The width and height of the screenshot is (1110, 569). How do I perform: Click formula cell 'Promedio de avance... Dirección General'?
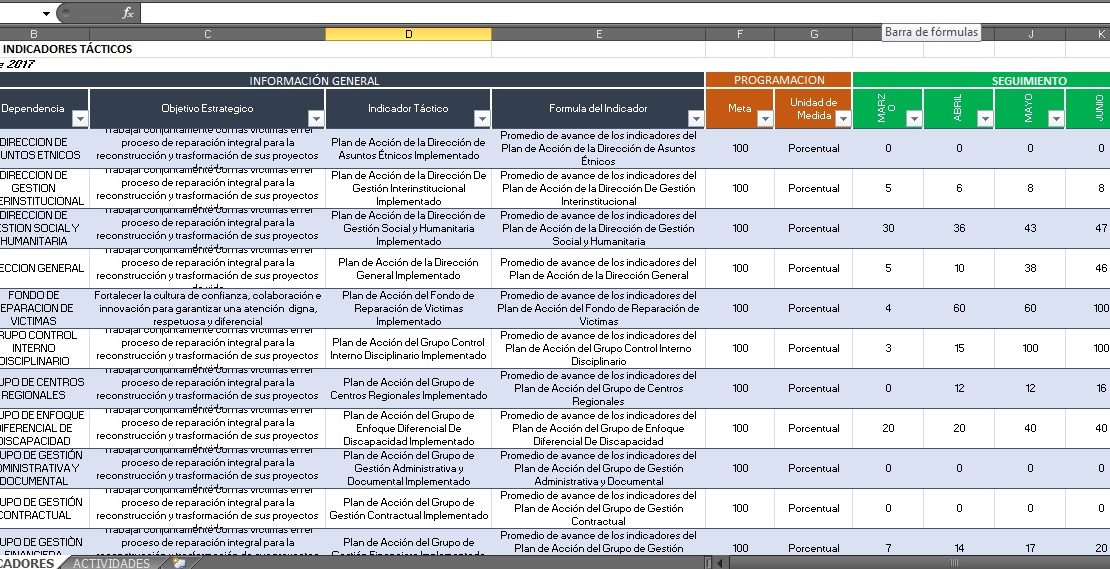click(599, 268)
